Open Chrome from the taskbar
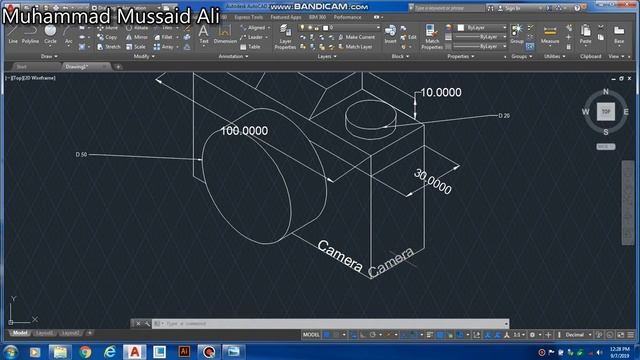 (85, 352)
